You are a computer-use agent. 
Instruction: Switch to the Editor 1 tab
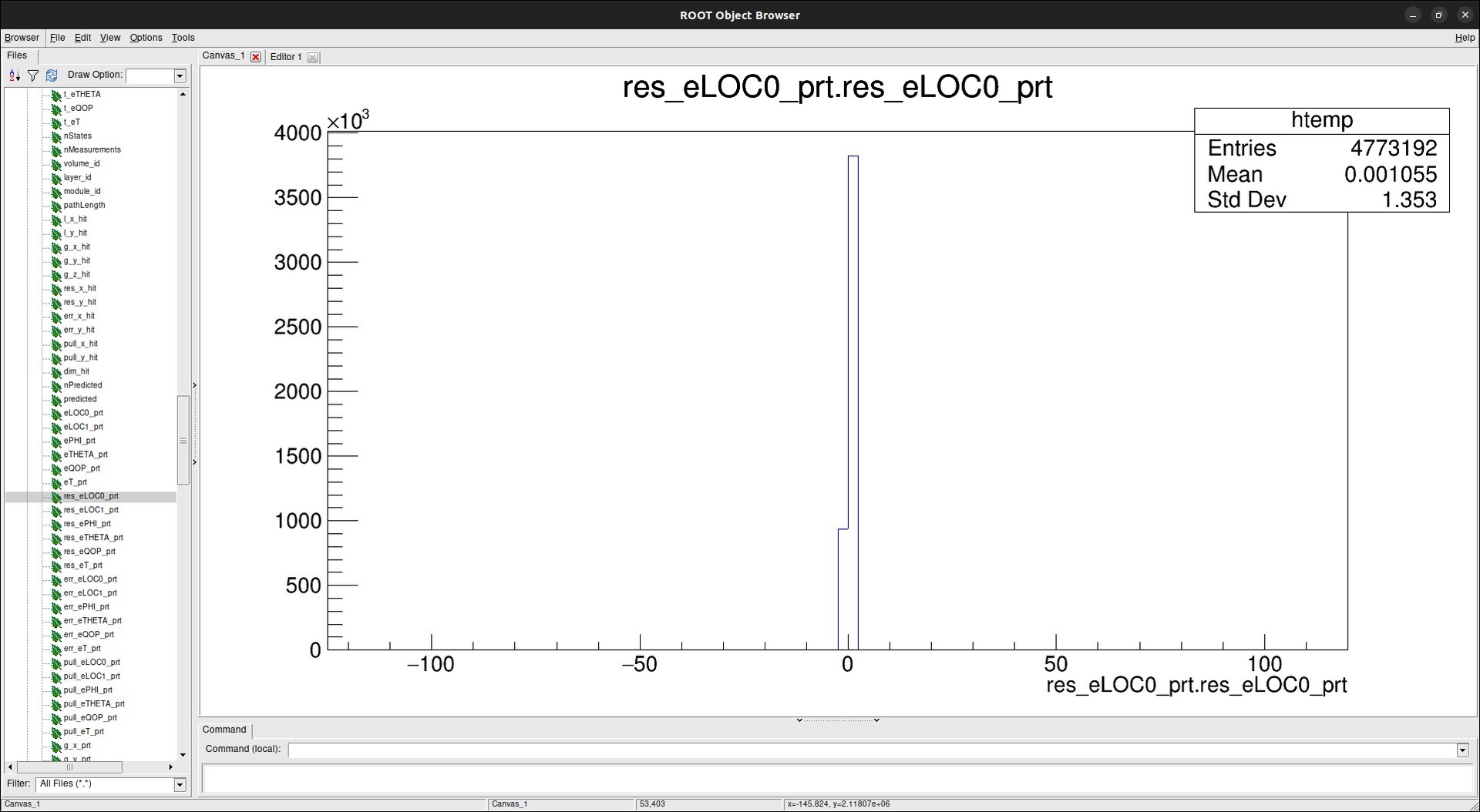[x=285, y=56]
